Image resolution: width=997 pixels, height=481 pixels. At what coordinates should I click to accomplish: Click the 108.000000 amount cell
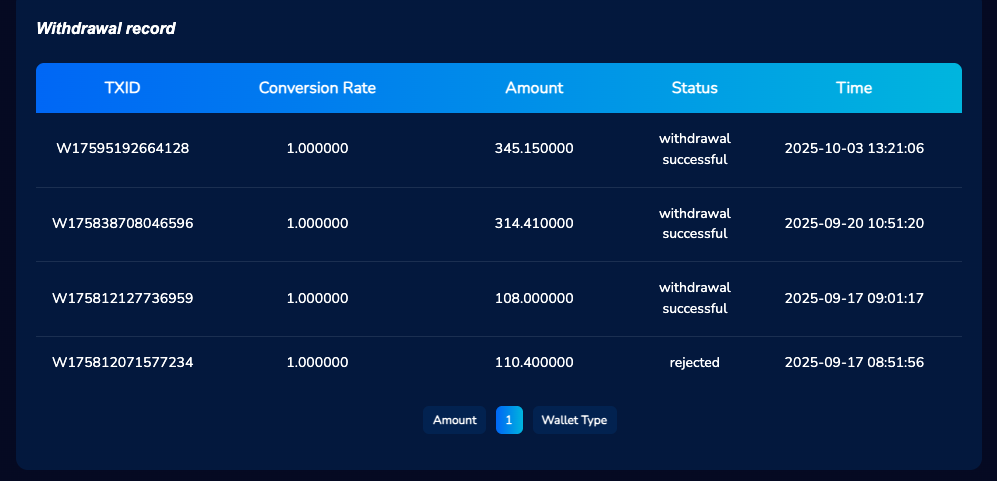(x=534, y=298)
